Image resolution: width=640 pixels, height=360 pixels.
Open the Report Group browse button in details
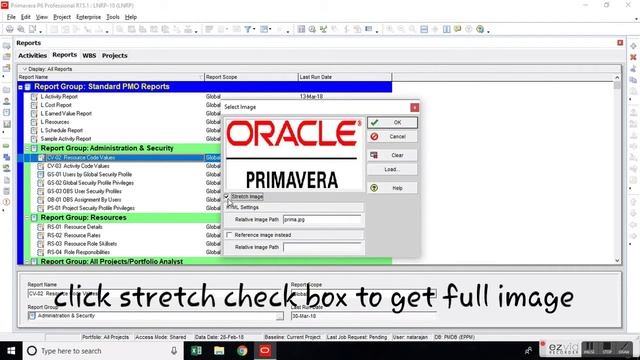(x=280, y=316)
